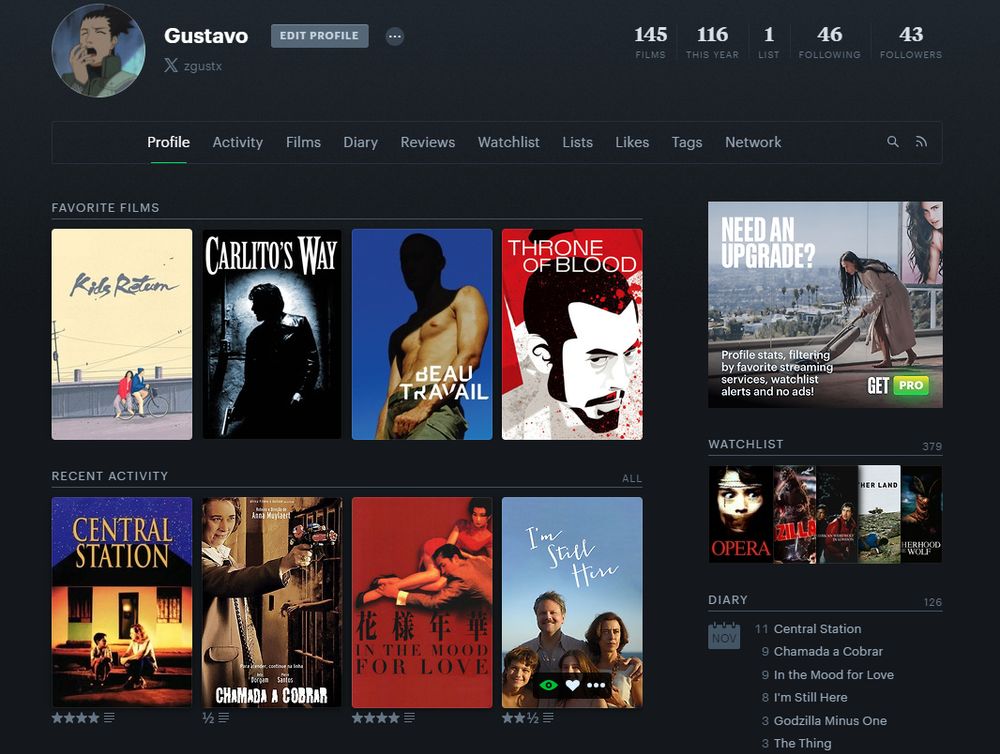Open the Carlito's Way favorite poster

pos(272,334)
